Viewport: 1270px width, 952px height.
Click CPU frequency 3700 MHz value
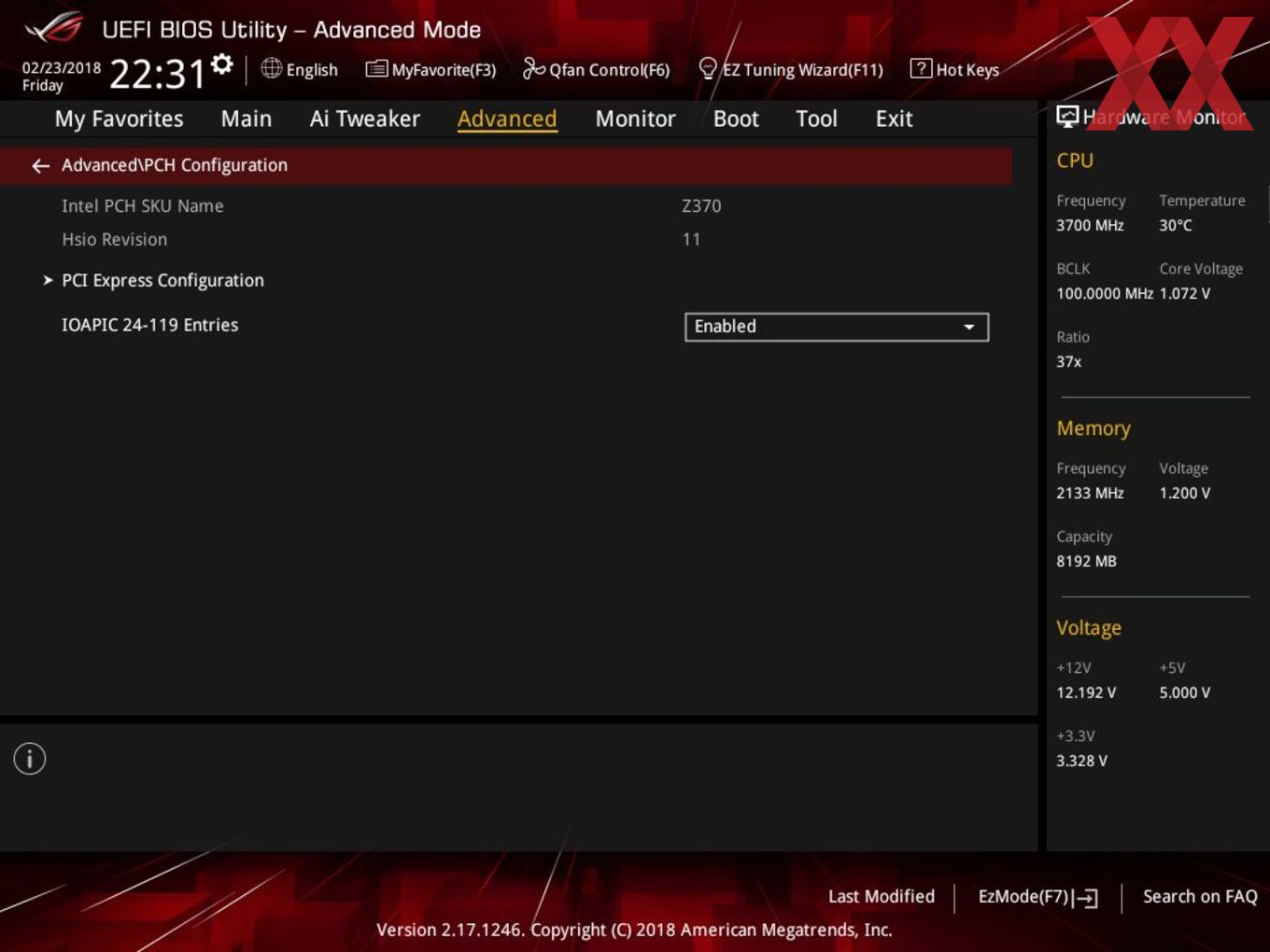[1090, 225]
